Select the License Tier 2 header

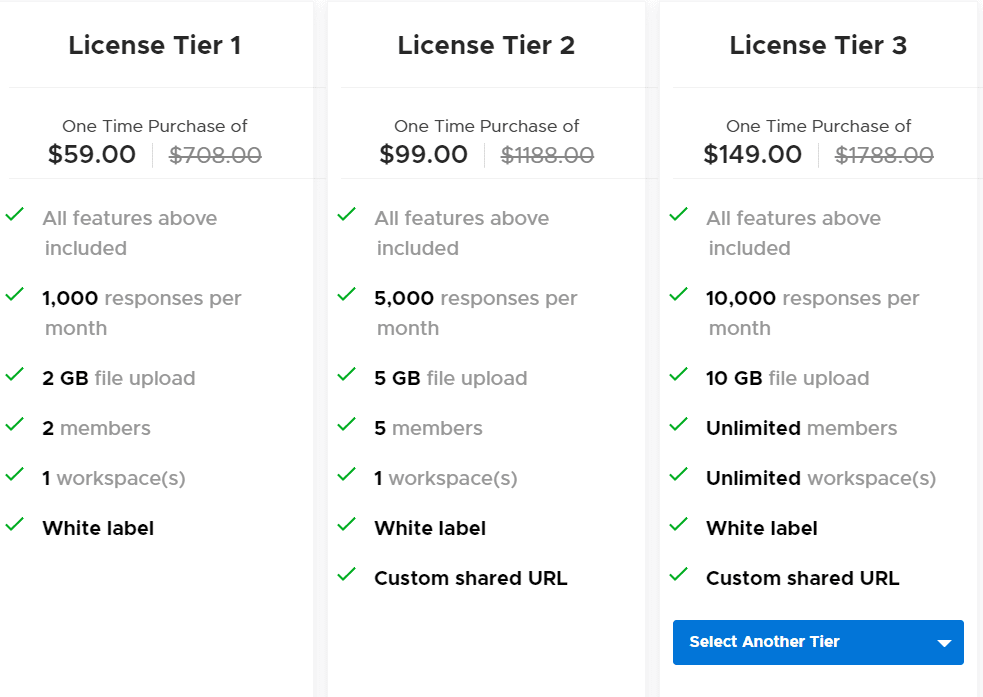486,45
